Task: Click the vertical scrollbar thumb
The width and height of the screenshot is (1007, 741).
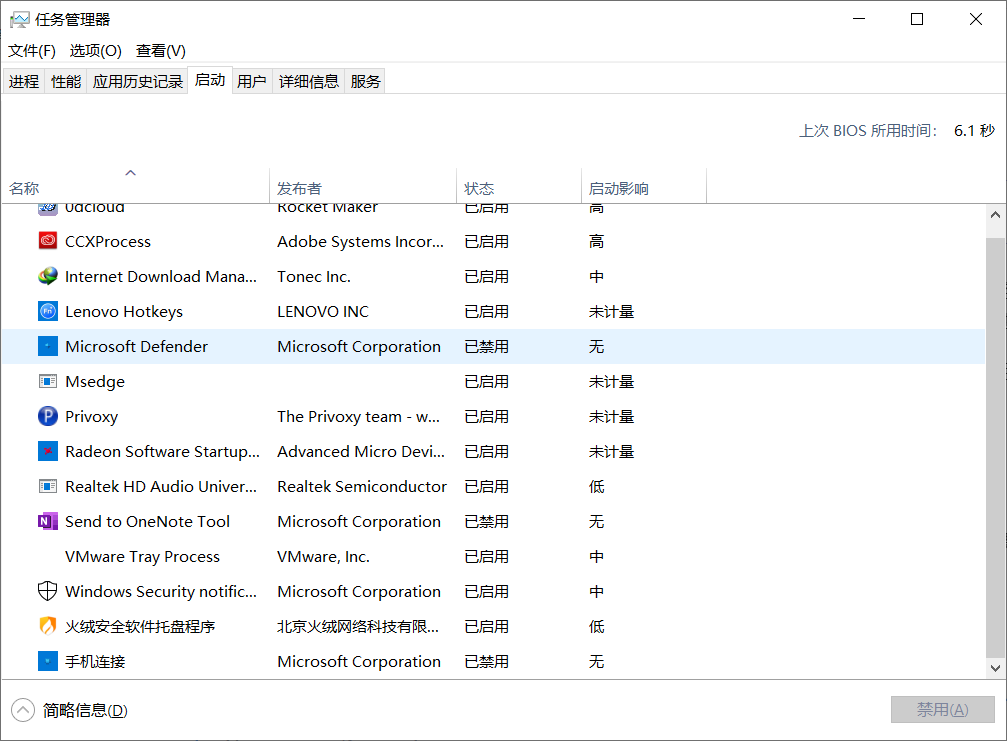Action: (x=995, y=447)
